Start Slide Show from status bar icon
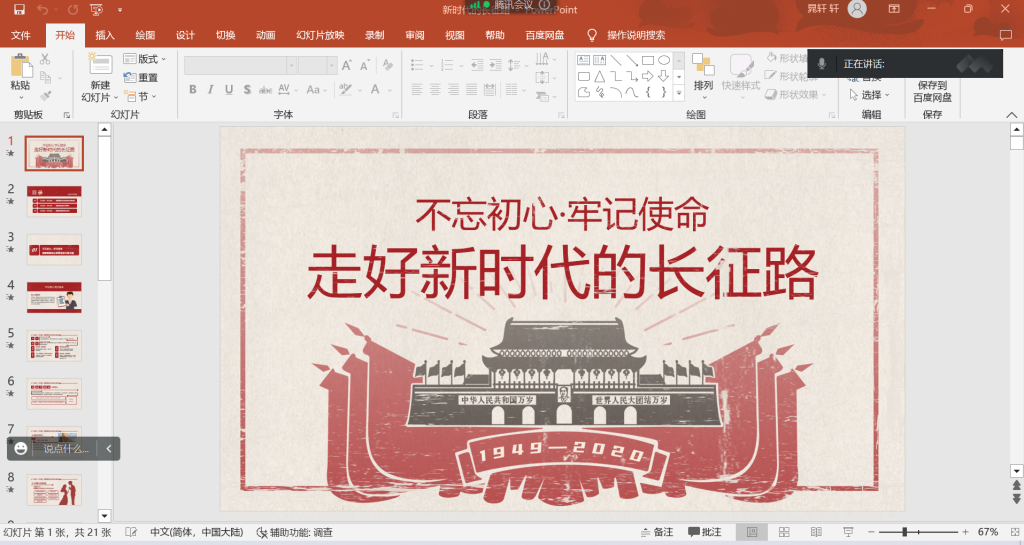This screenshot has height=545, width=1024. point(848,532)
